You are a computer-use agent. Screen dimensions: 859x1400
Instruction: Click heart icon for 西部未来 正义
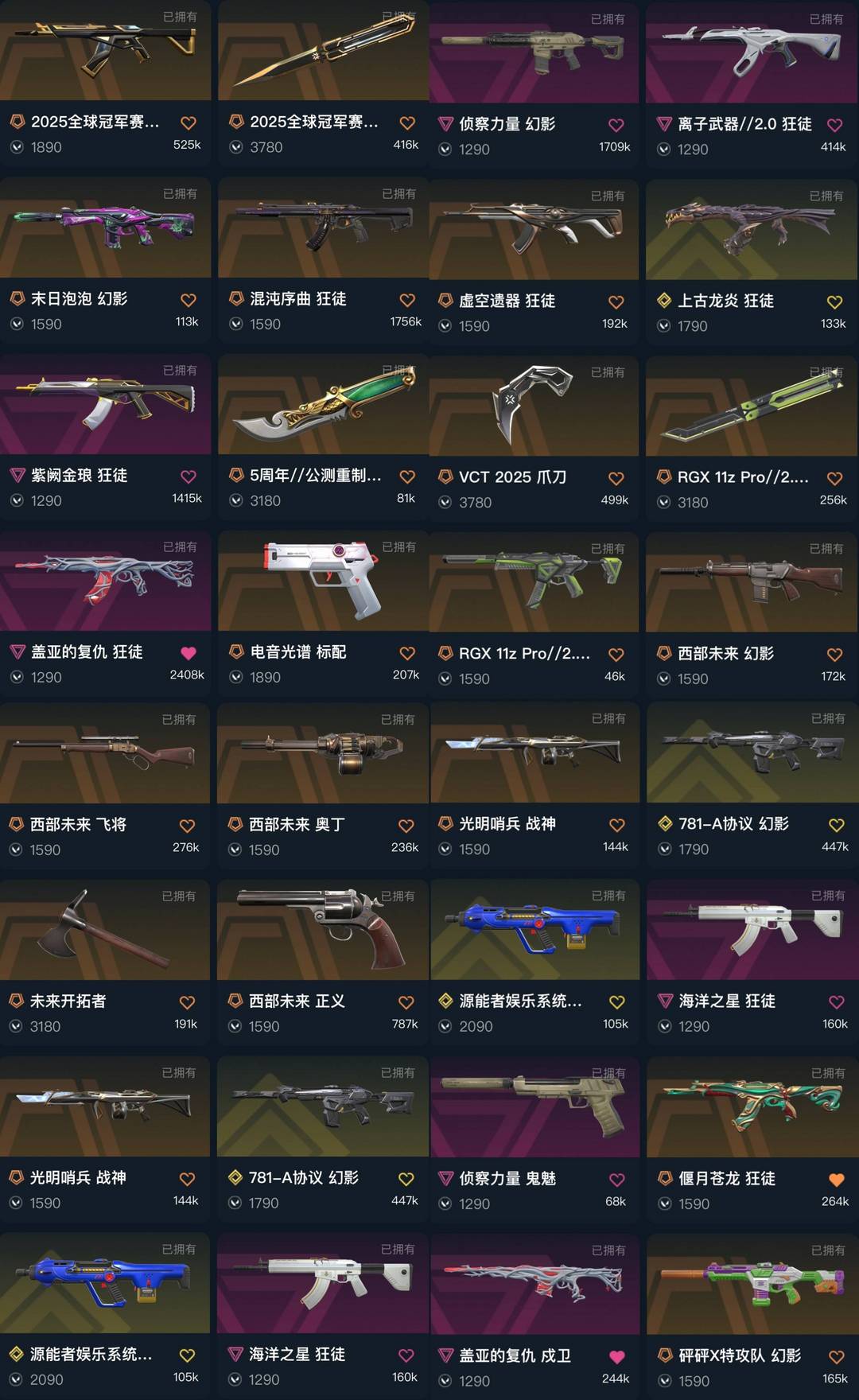(406, 1002)
